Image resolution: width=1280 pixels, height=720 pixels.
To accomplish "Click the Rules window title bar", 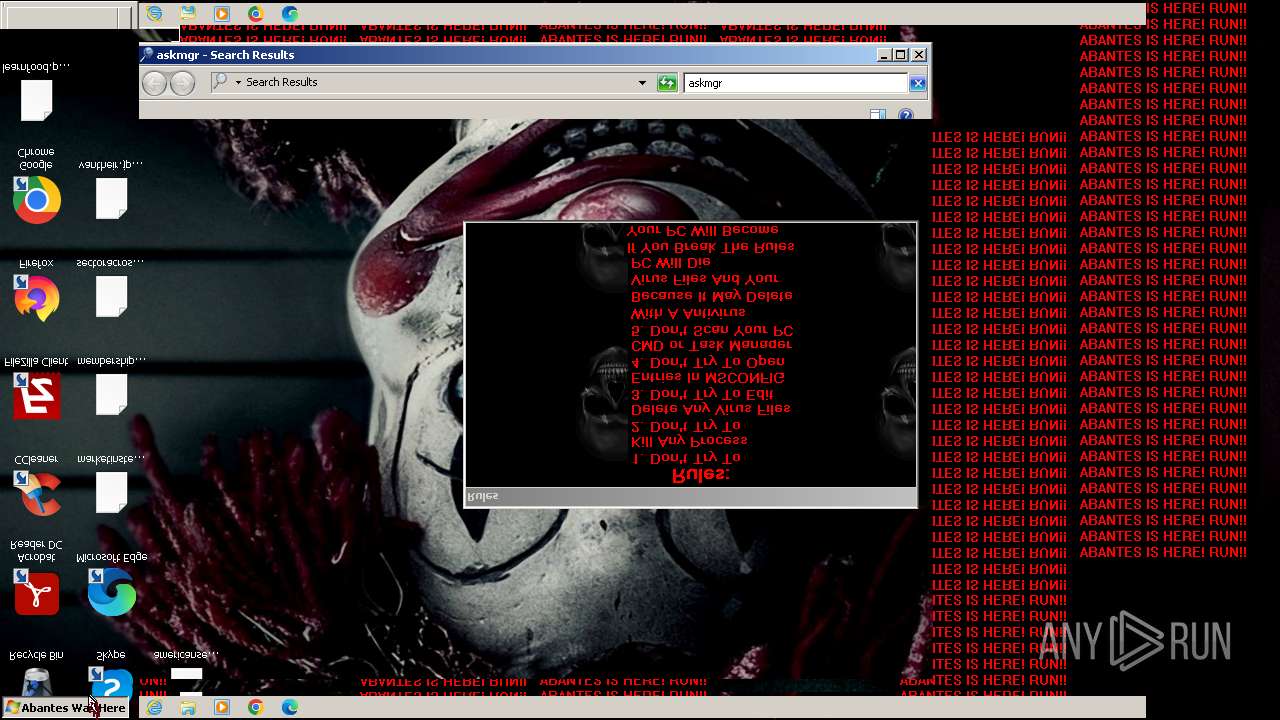I will [x=691, y=496].
